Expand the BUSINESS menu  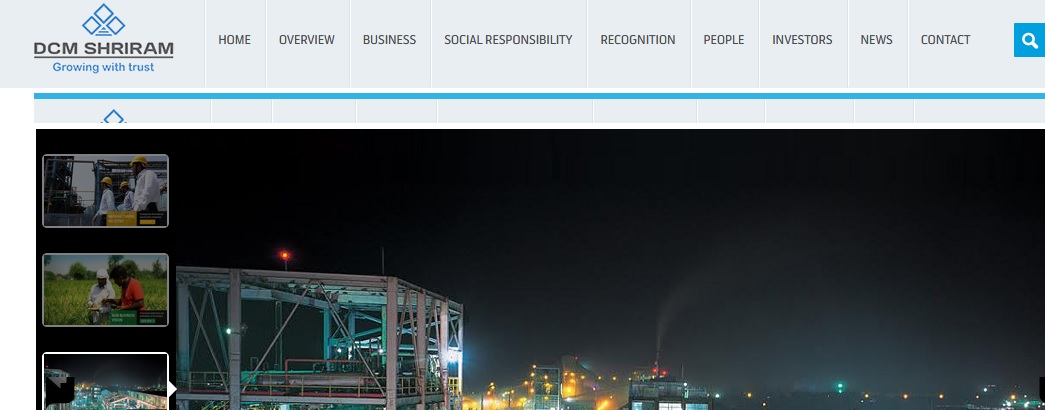(389, 40)
